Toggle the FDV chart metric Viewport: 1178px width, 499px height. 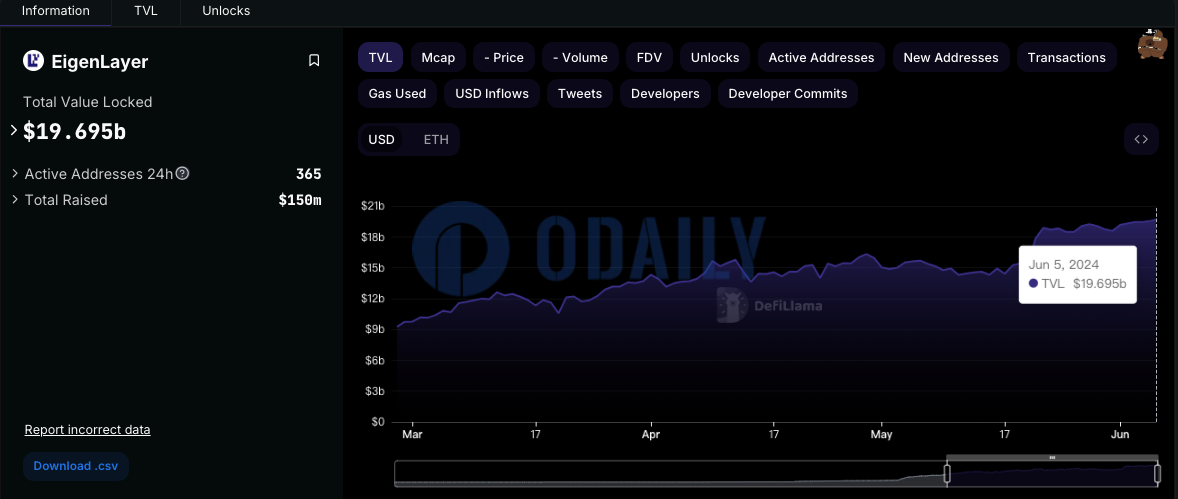click(649, 57)
